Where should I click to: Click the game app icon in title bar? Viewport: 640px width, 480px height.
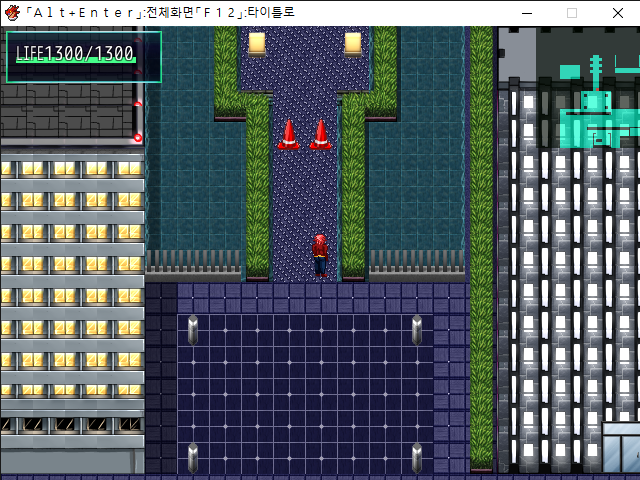coord(13,13)
